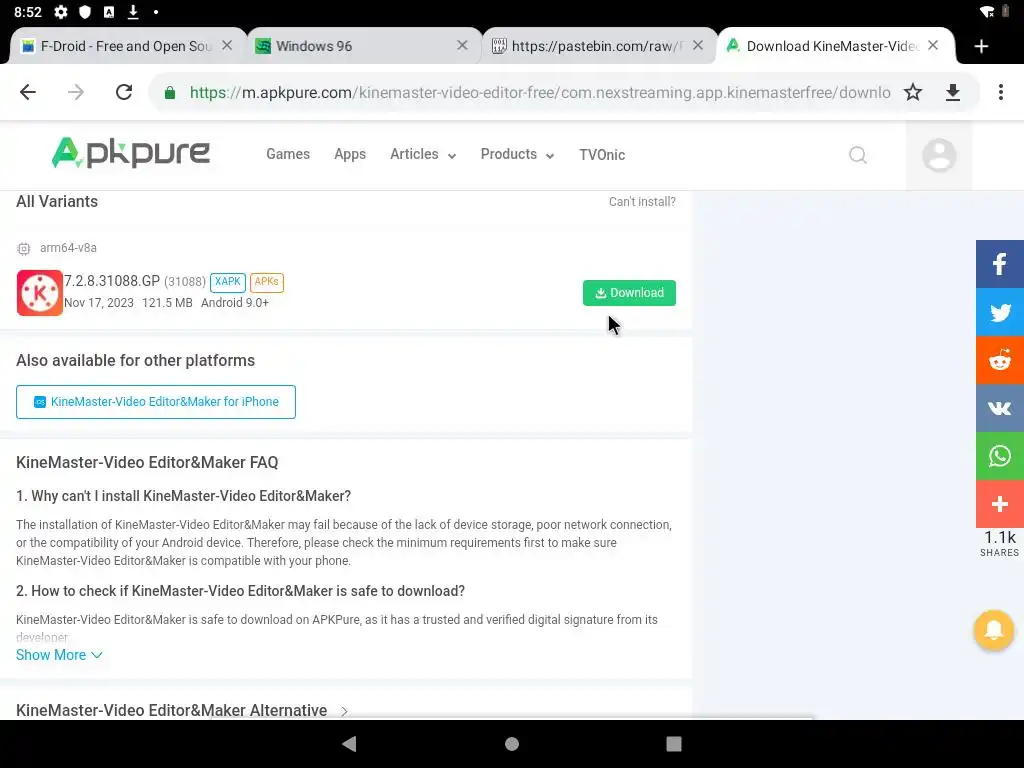Share on VK
The height and width of the screenshot is (768, 1024).
[x=1000, y=408]
